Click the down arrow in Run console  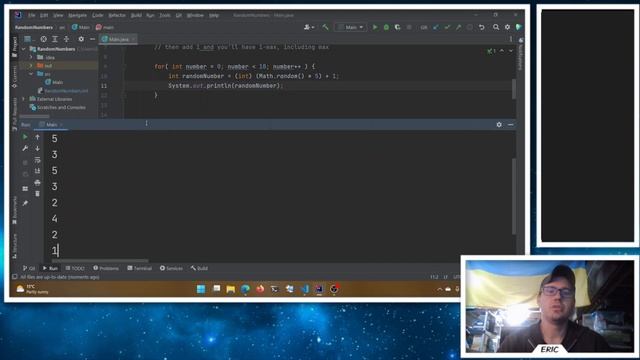37,149
